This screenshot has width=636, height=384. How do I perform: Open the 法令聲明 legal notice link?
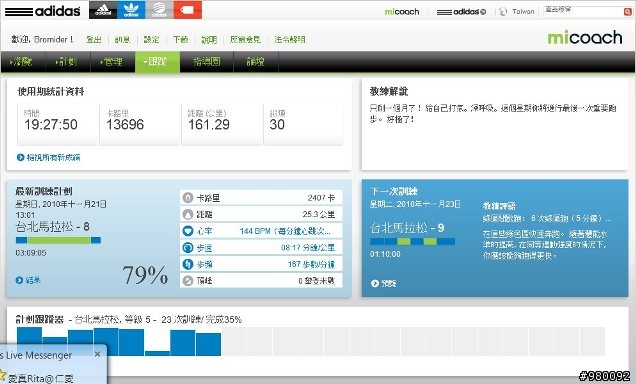click(x=290, y=39)
